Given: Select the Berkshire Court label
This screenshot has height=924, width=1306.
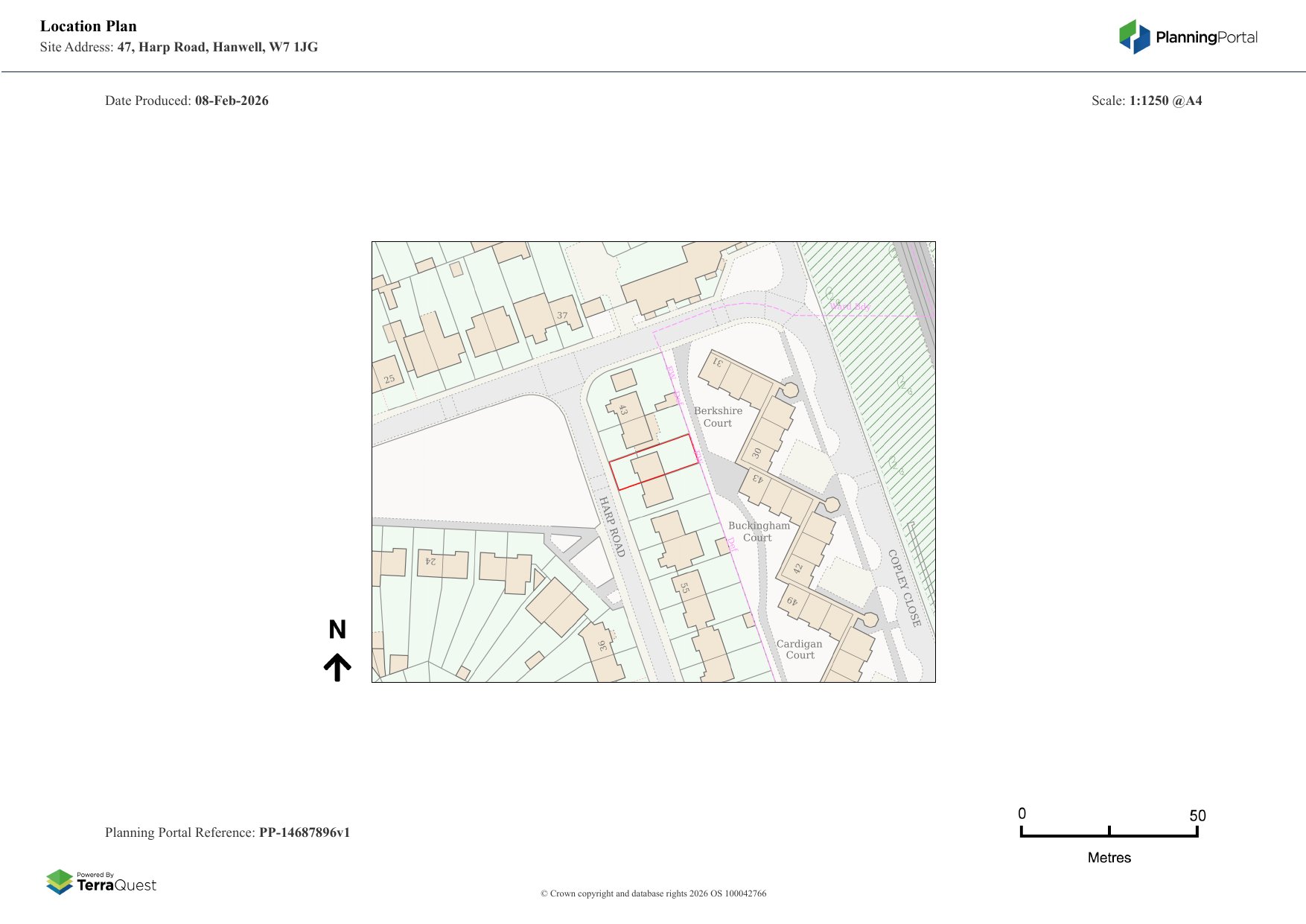Looking at the screenshot, I should tap(718, 417).
